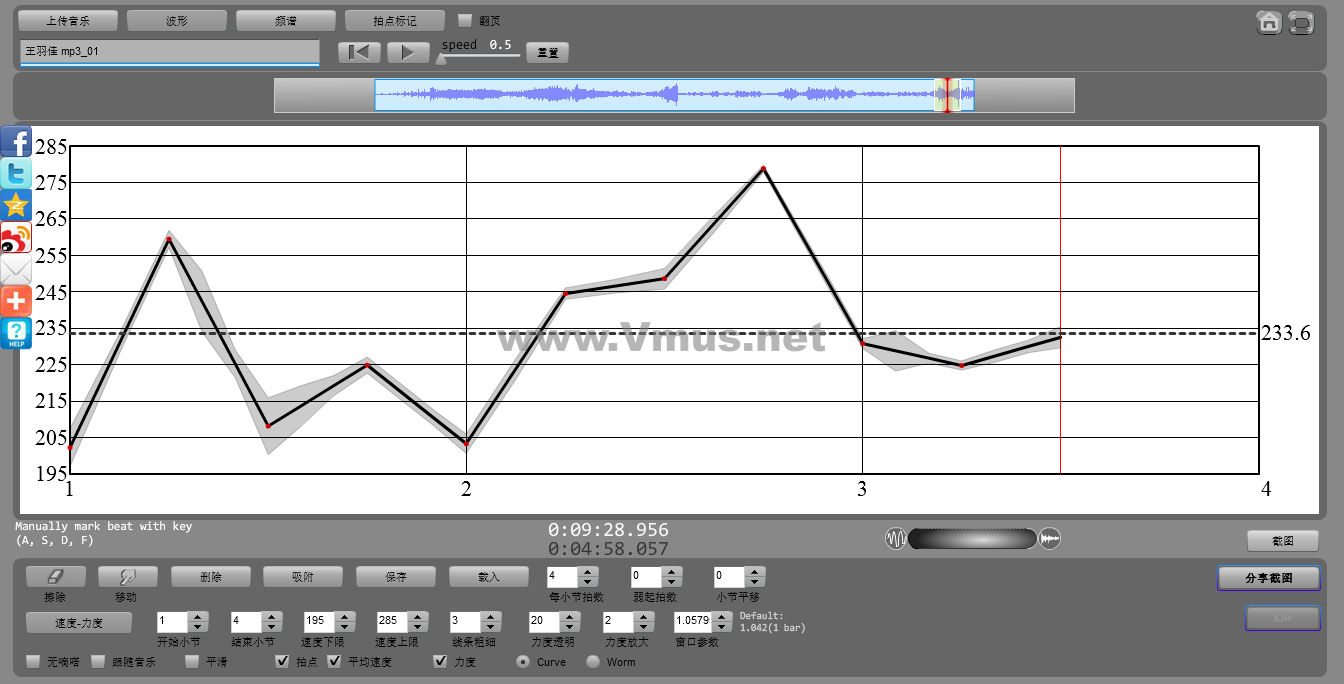Rewind to start with skip-back button

pos(359,52)
